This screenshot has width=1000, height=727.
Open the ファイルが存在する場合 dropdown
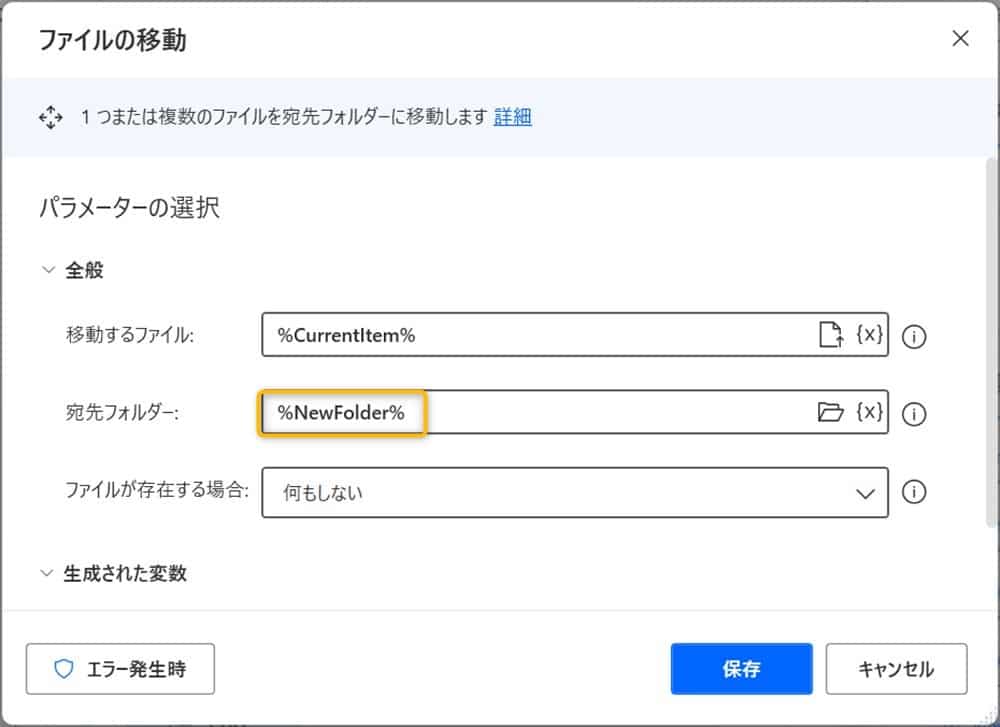(575, 492)
